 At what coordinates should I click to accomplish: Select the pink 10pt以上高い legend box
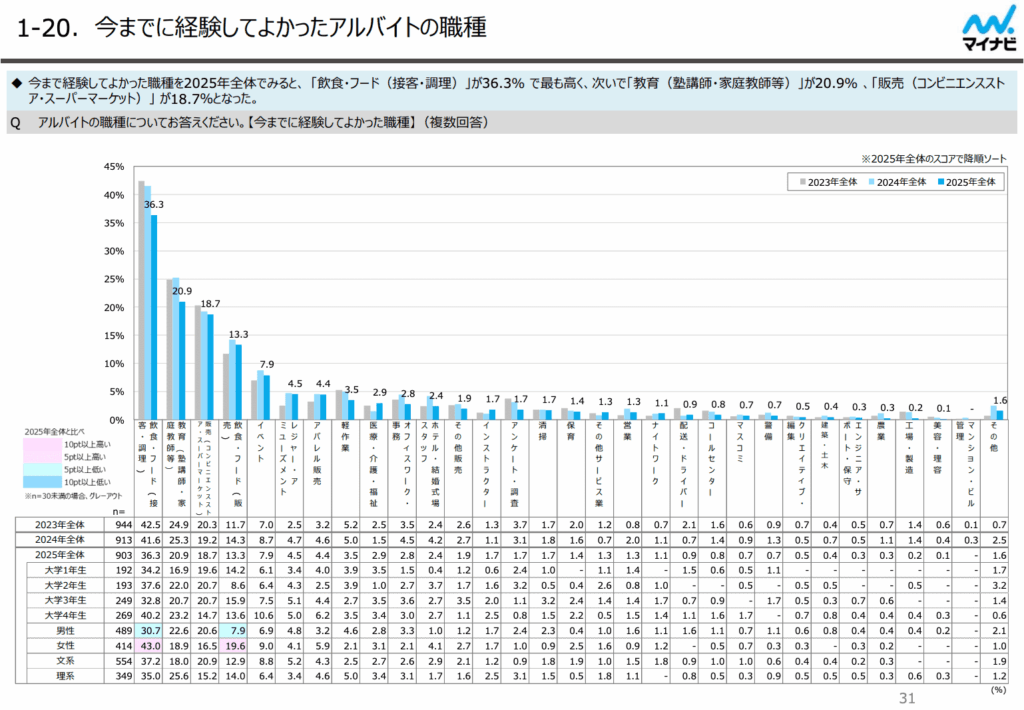46,443
